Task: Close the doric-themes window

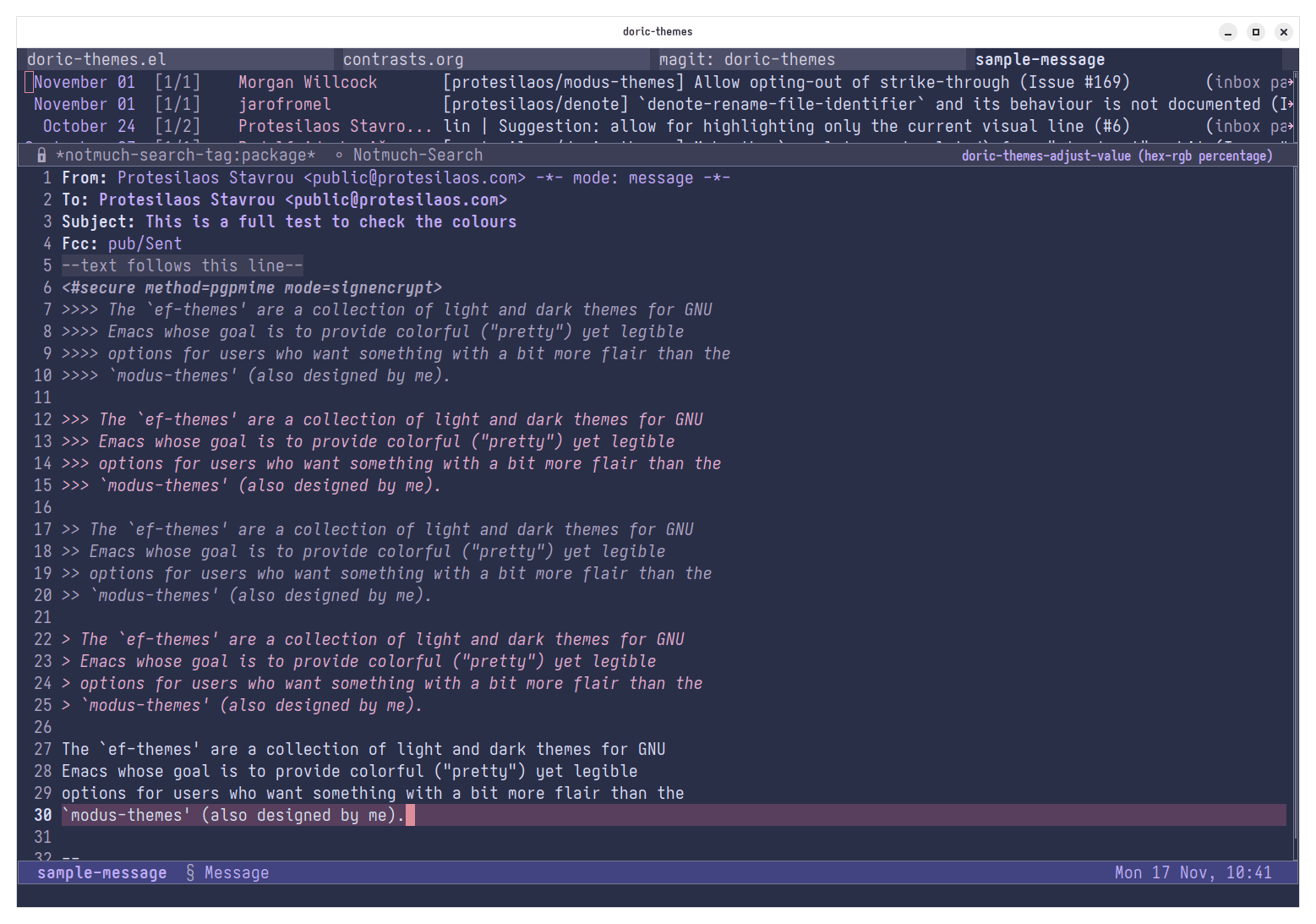Action: [x=1284, y=32]
